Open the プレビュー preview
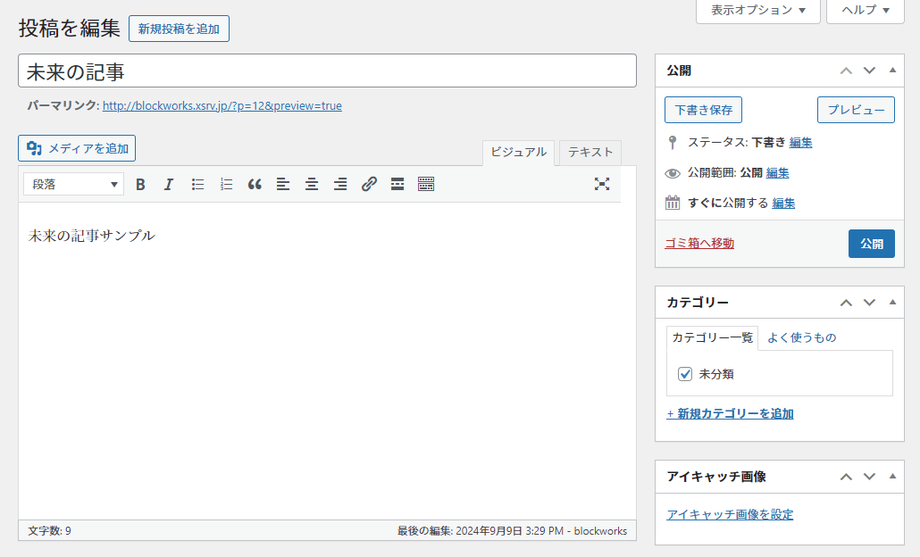The image size is (920, 557). click(856, 110)
